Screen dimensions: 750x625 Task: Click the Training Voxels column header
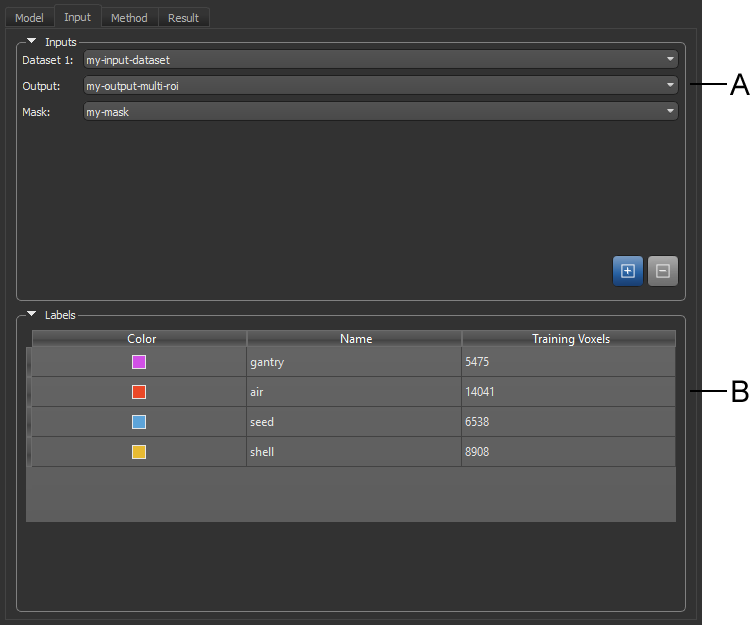click(568, 339)
